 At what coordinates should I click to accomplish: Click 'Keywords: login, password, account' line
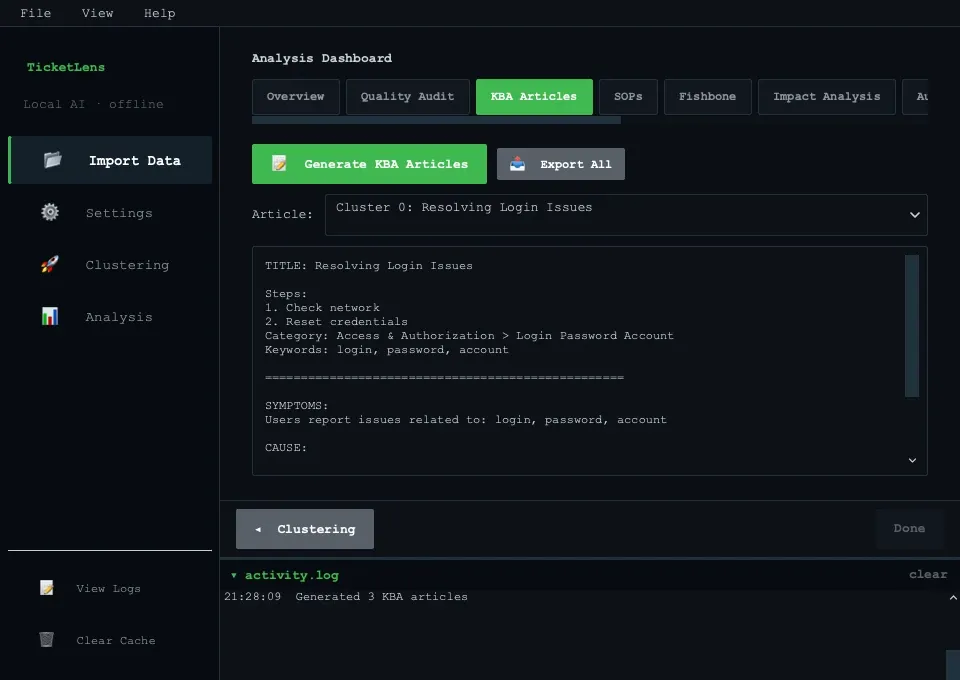386,349
